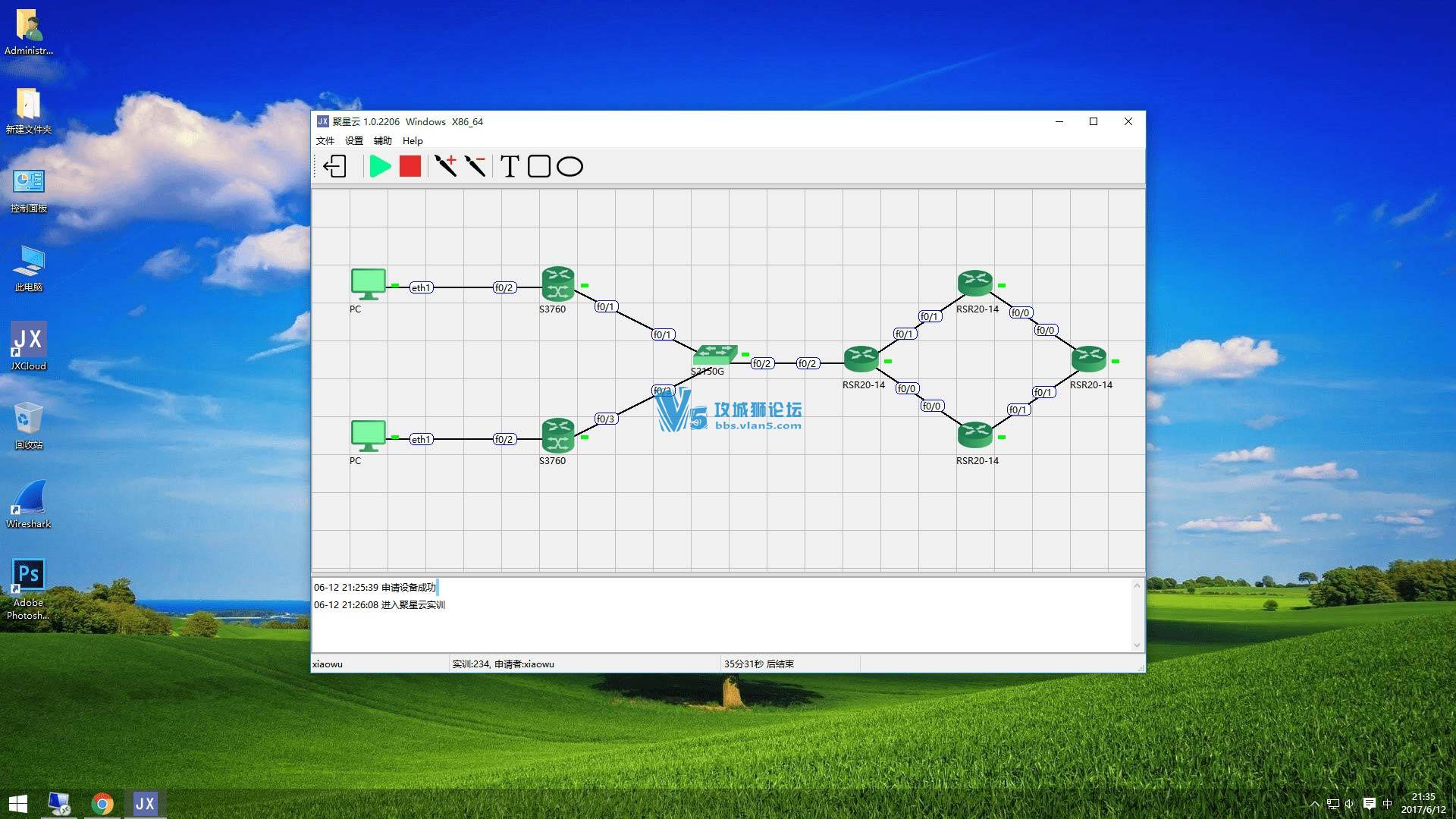
Task: Select the ellipse drawing tool
Action: [x=570, y=166]
